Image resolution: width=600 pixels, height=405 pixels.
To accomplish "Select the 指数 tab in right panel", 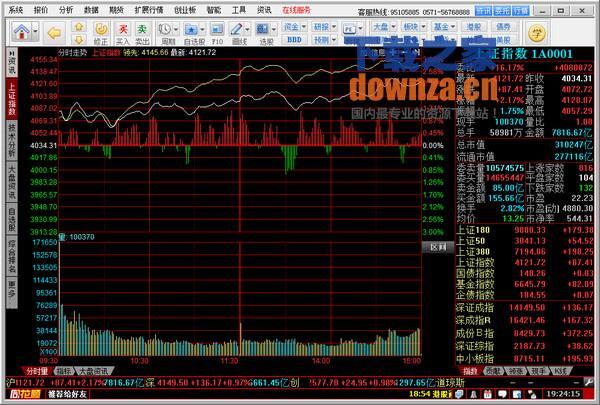I will pos(470,371).
